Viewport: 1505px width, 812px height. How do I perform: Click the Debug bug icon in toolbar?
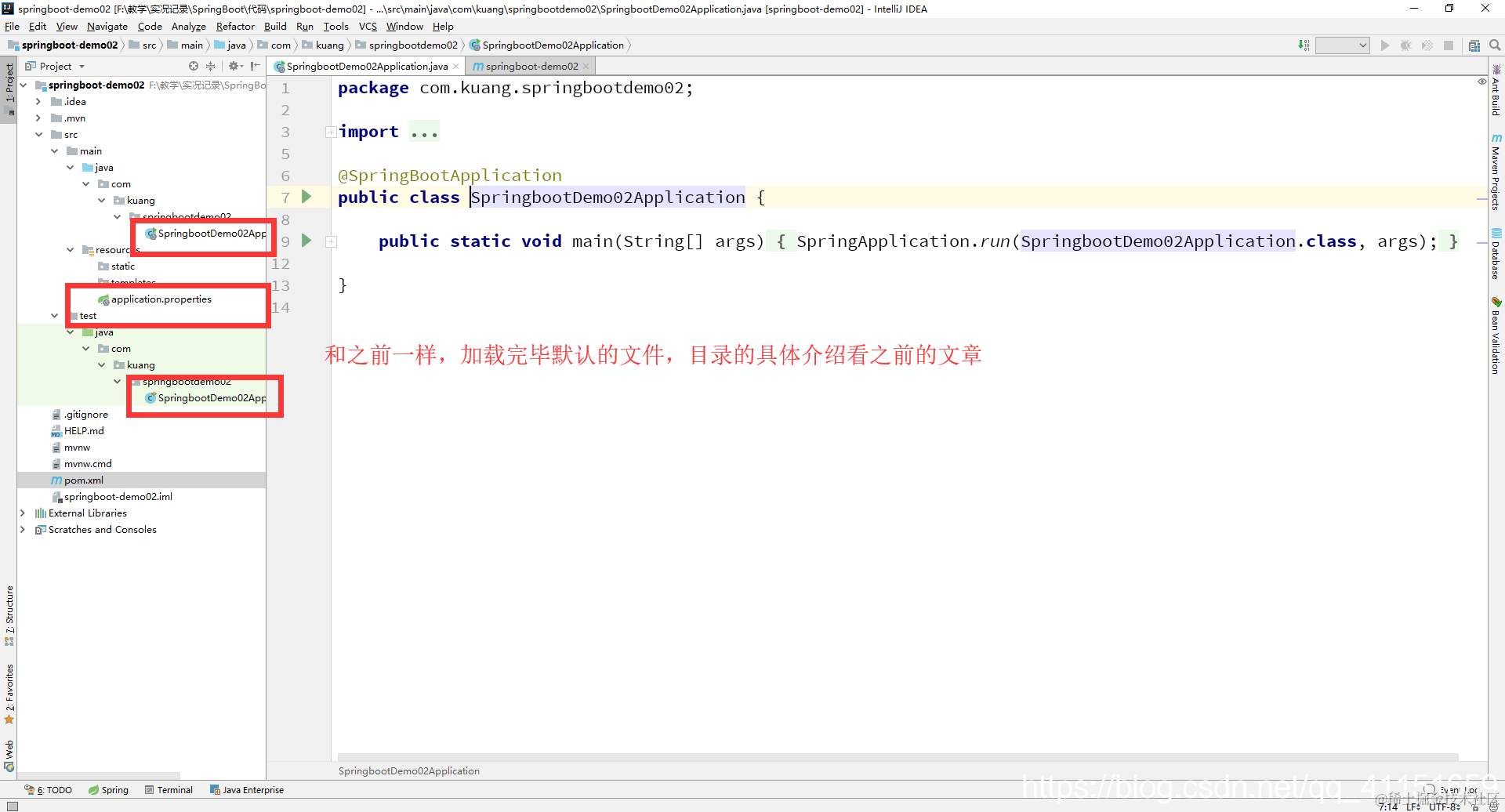[x=1406, y=45]
